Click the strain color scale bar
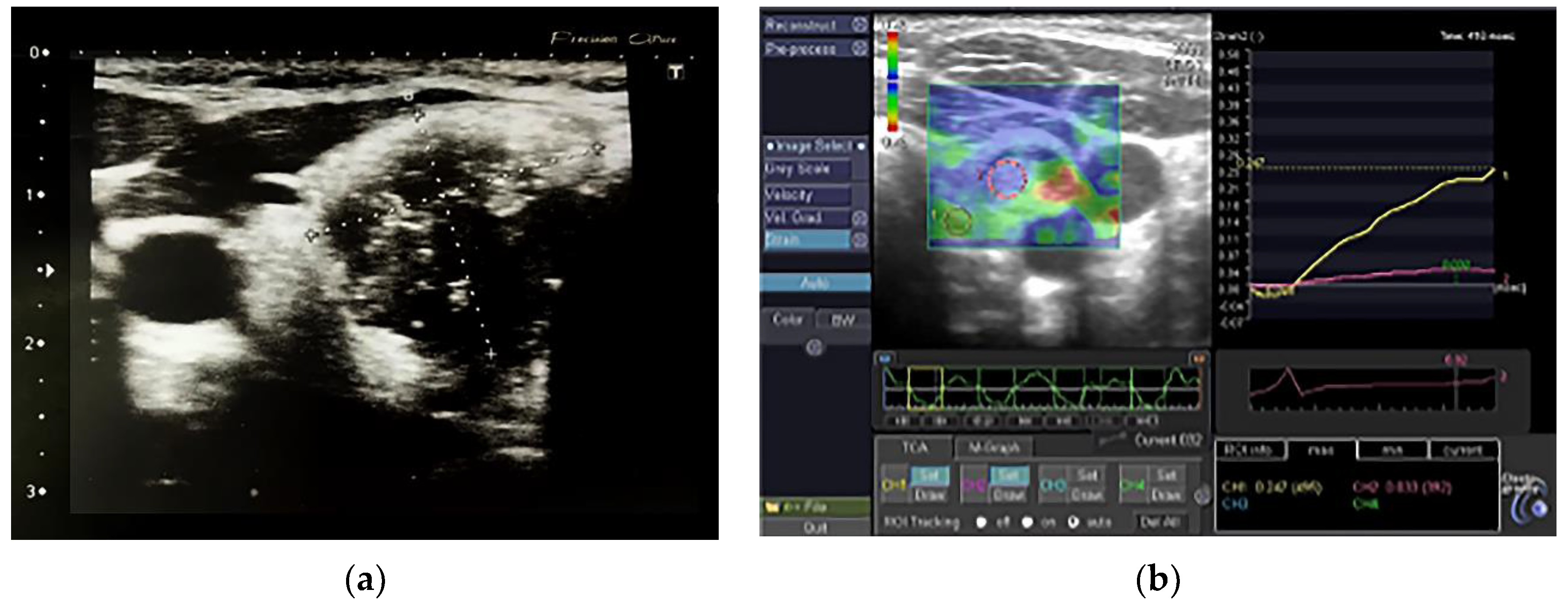The height and width of the screenshot is (605, 1568). tap(892, 81)
